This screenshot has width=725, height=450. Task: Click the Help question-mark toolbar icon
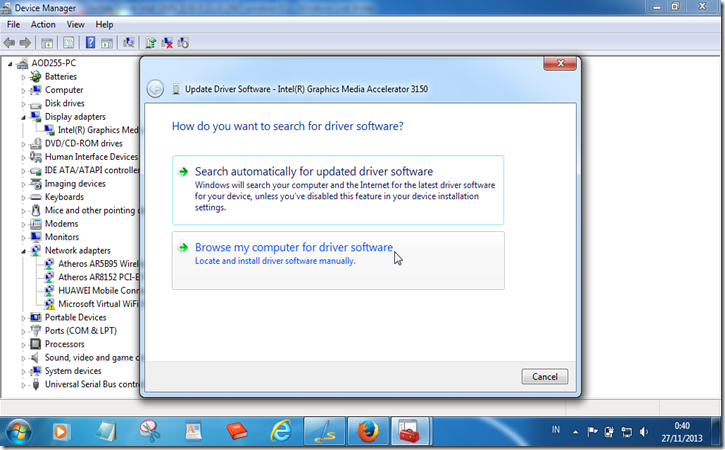tap(90, 43)
